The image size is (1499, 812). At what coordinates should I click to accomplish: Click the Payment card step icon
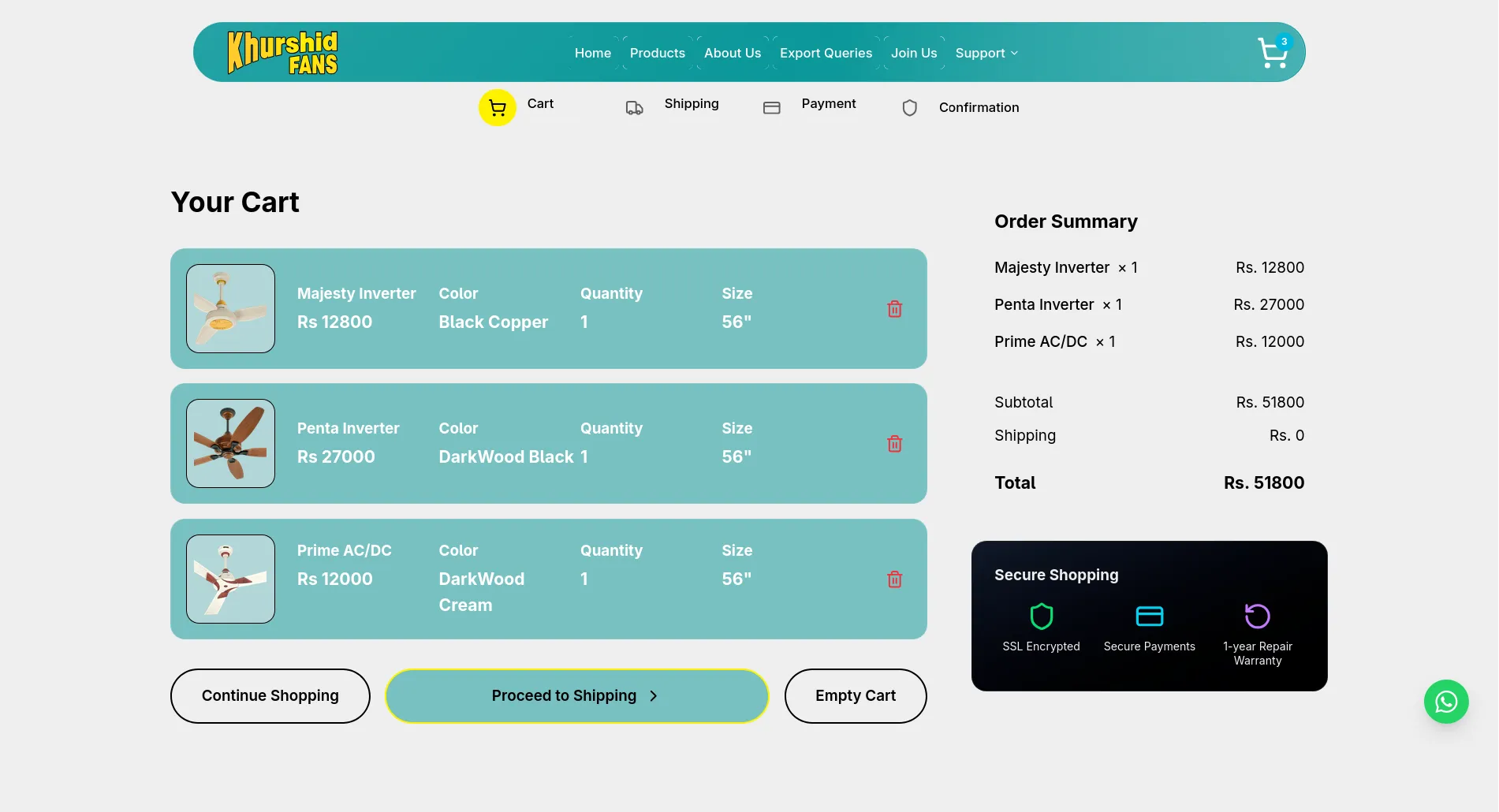pyautogui.click(x=772, y=108)
